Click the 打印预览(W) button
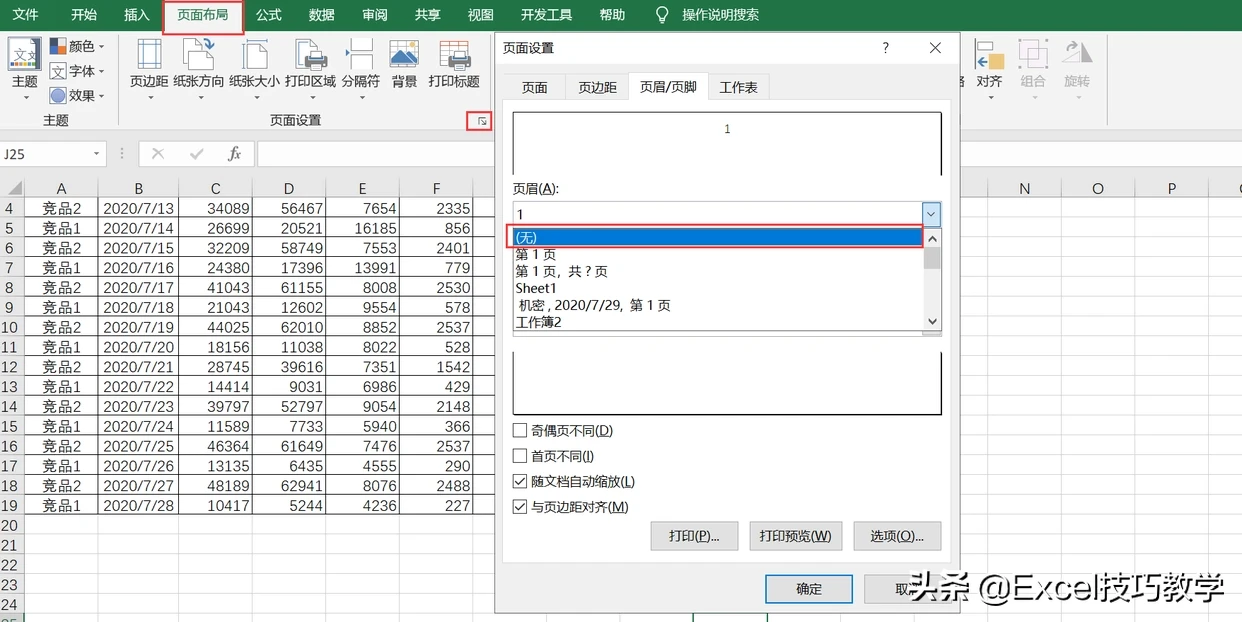Image resolution: width=1242 pixels, height=622 pixels. pos(795,536)
